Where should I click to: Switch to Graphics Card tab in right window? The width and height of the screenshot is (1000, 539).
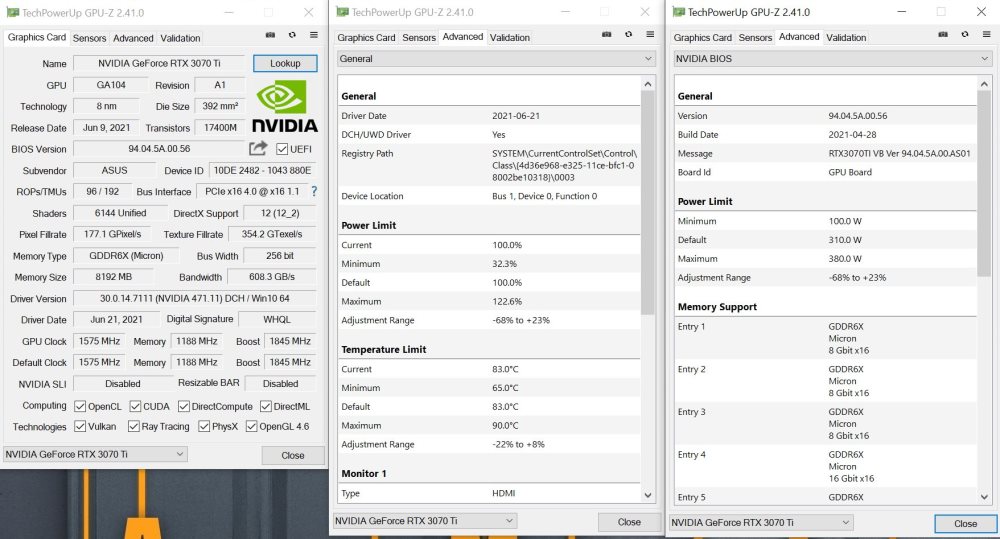[703, 38]
